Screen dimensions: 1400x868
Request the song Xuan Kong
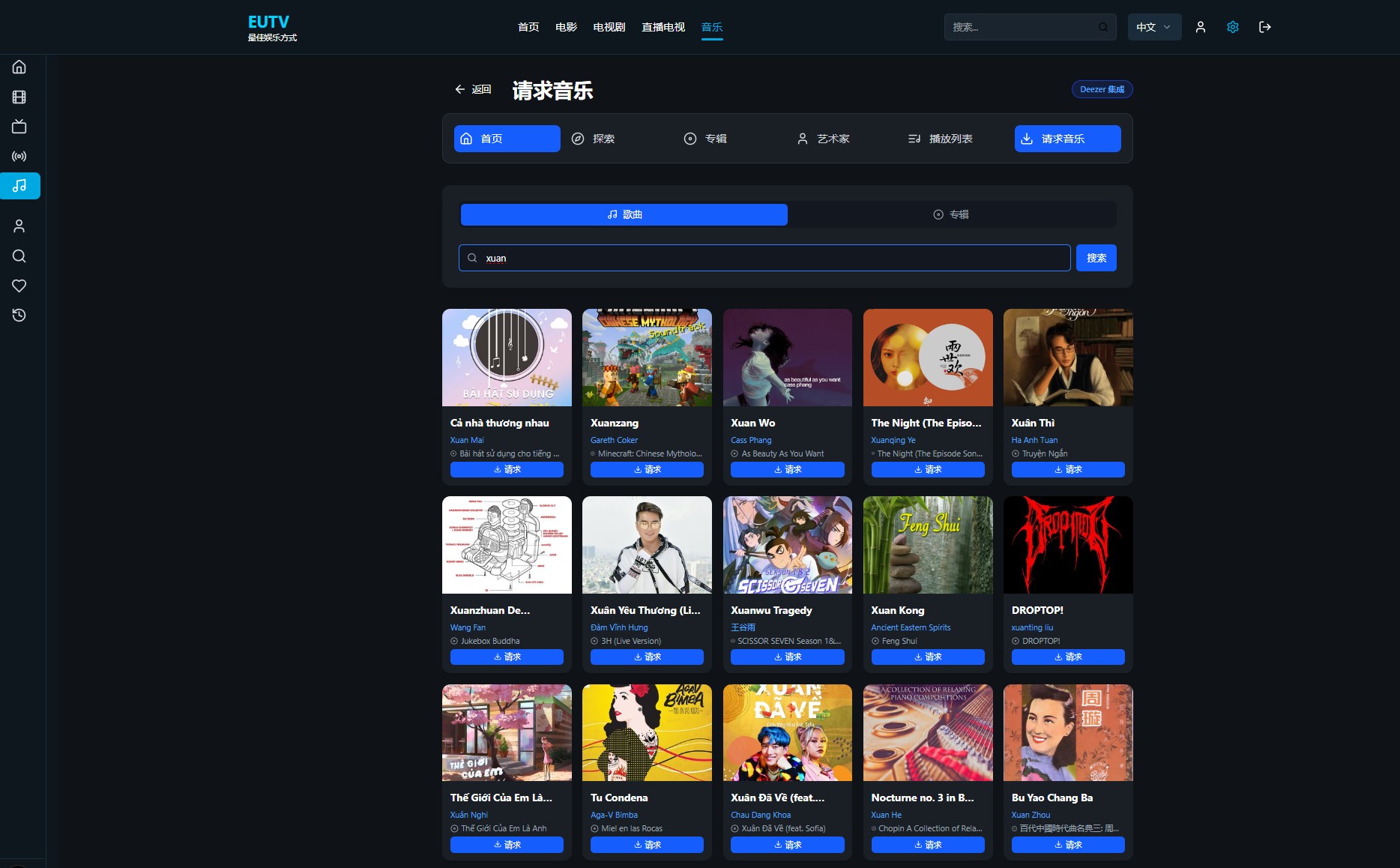tap(928, 657)
